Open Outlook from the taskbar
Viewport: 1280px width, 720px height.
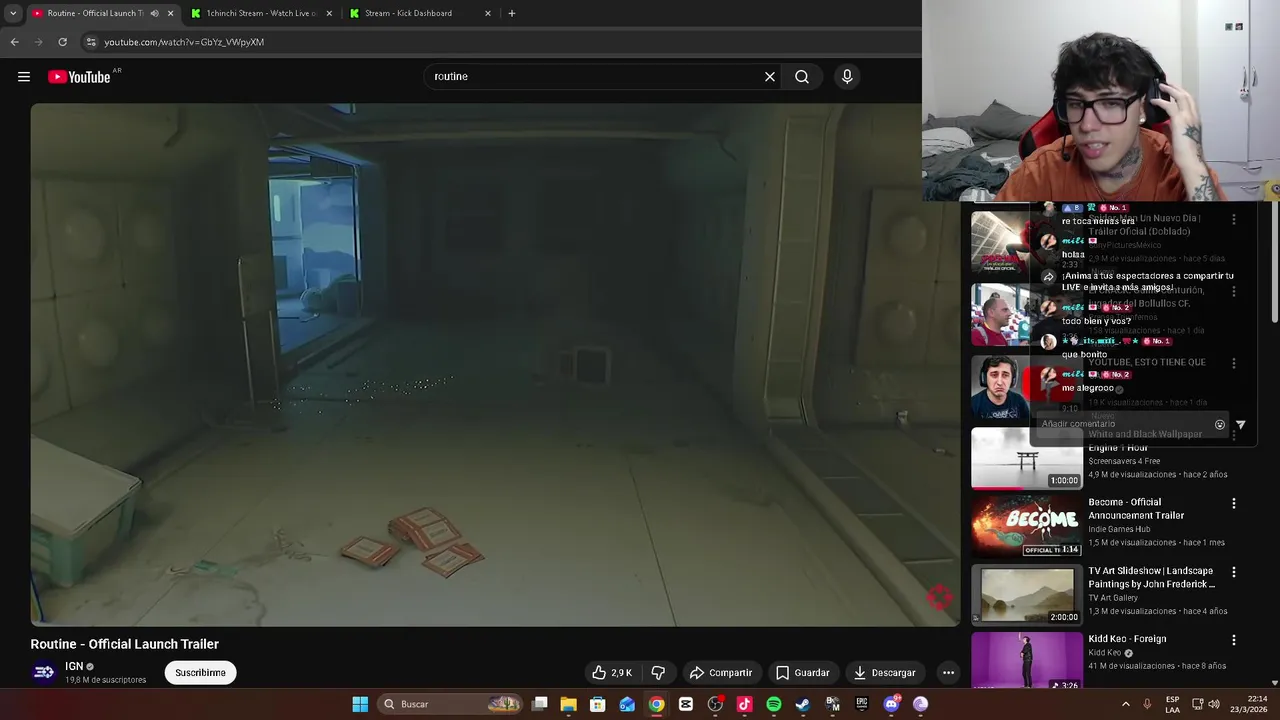[x=627, y=704]
